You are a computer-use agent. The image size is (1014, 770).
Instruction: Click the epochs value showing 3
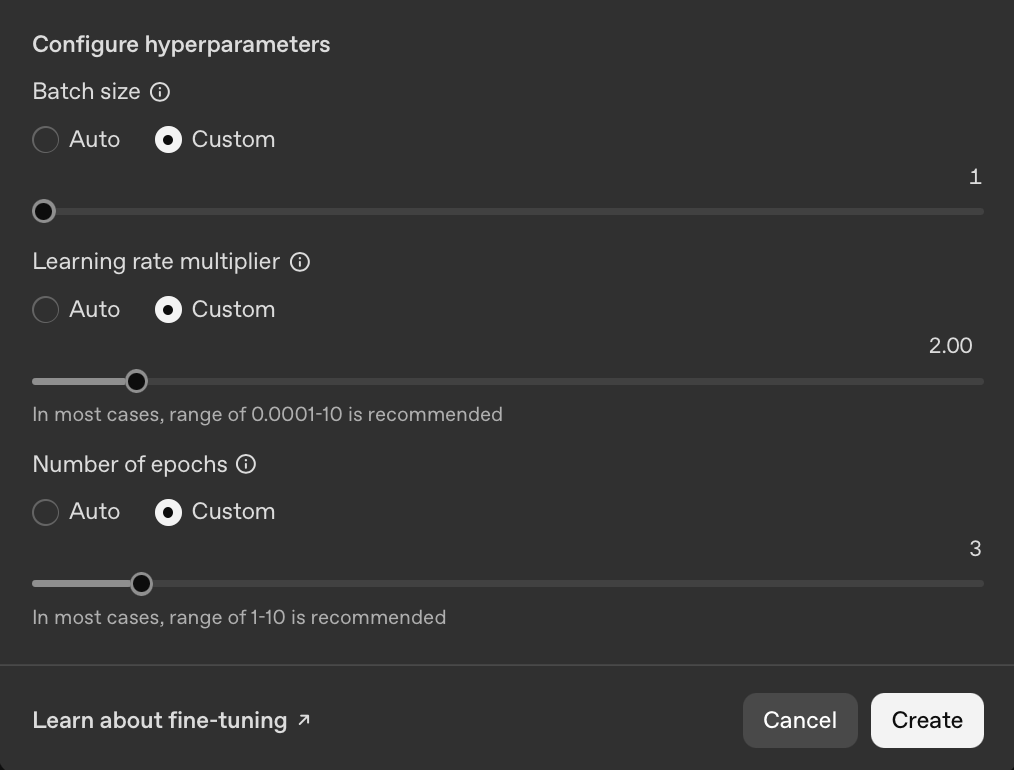975,548
